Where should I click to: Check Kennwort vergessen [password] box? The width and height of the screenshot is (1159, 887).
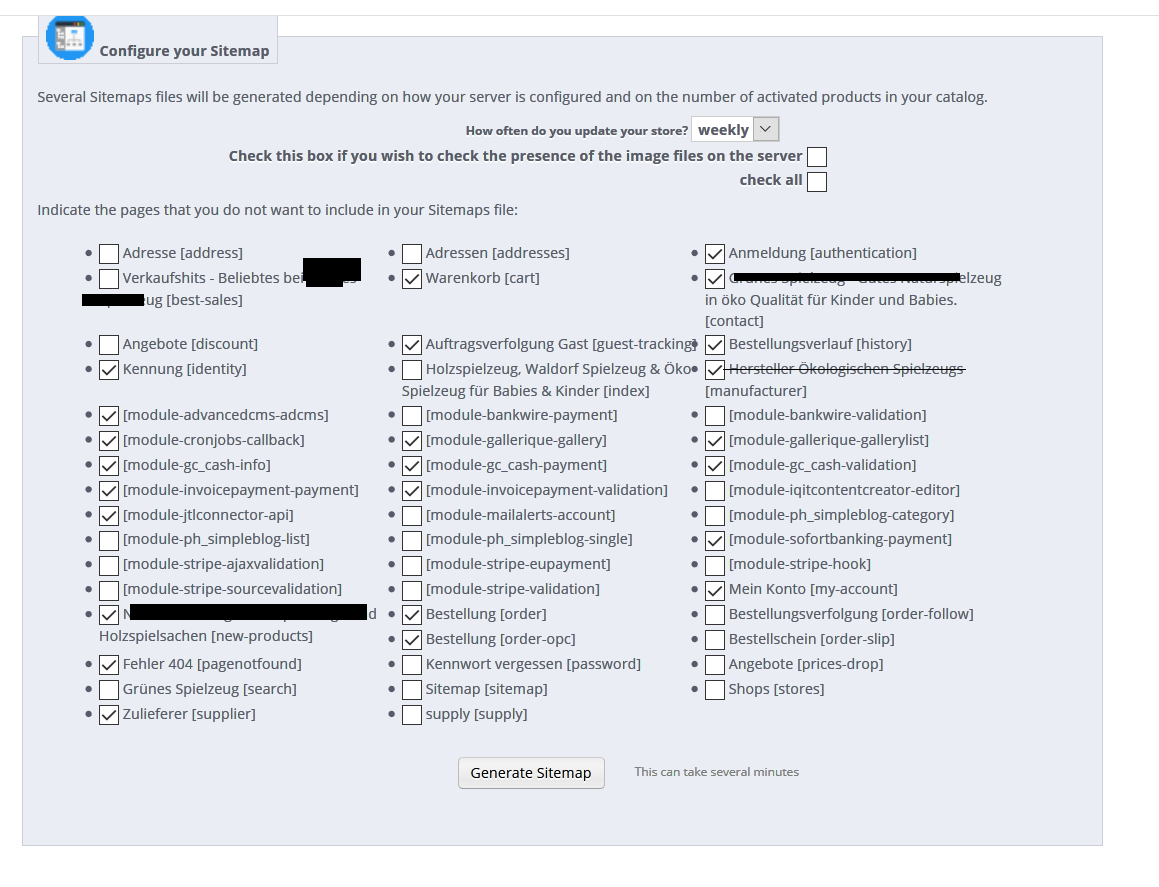(412, 665)
